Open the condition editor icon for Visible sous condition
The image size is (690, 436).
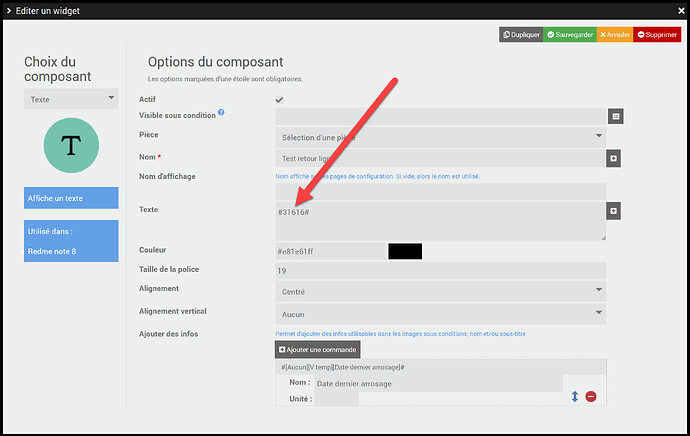click(616, 116)
